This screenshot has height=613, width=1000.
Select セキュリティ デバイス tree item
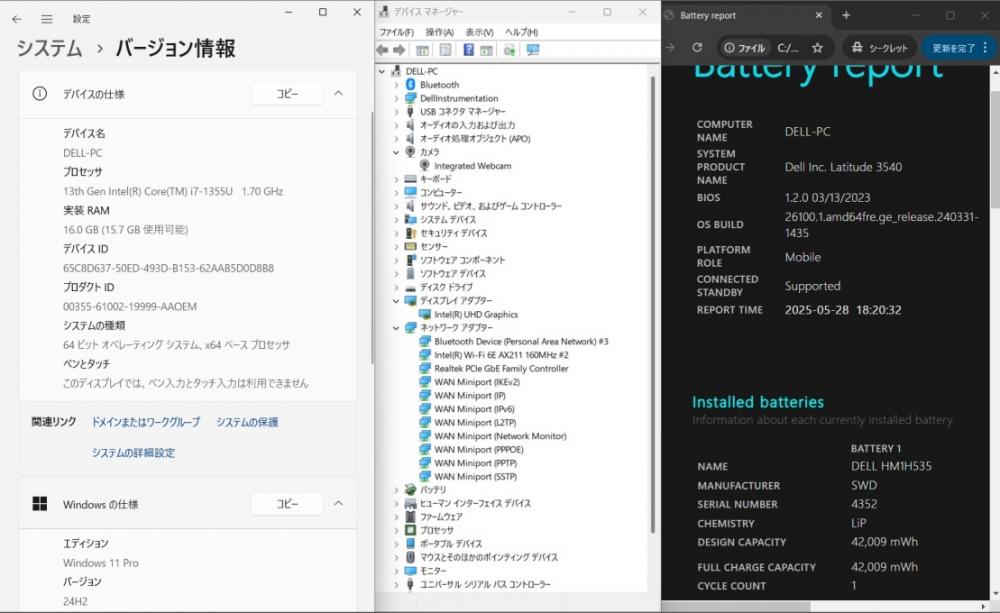coord(453,233)
